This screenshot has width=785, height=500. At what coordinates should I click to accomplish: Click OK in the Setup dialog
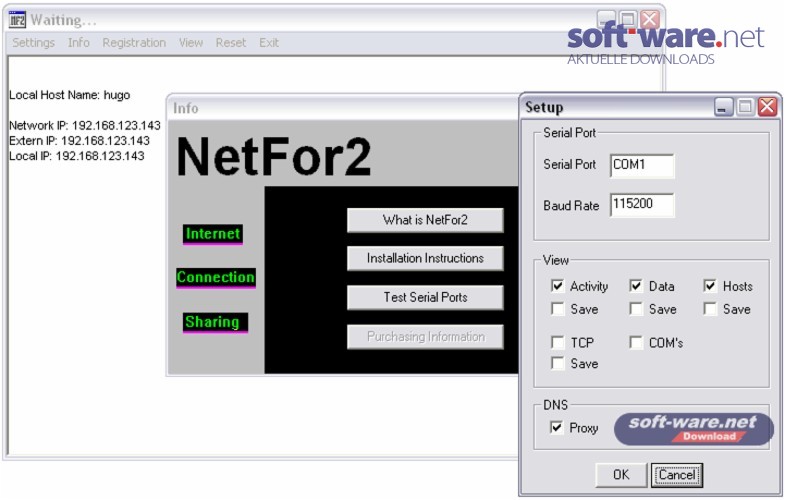point(621,474)
